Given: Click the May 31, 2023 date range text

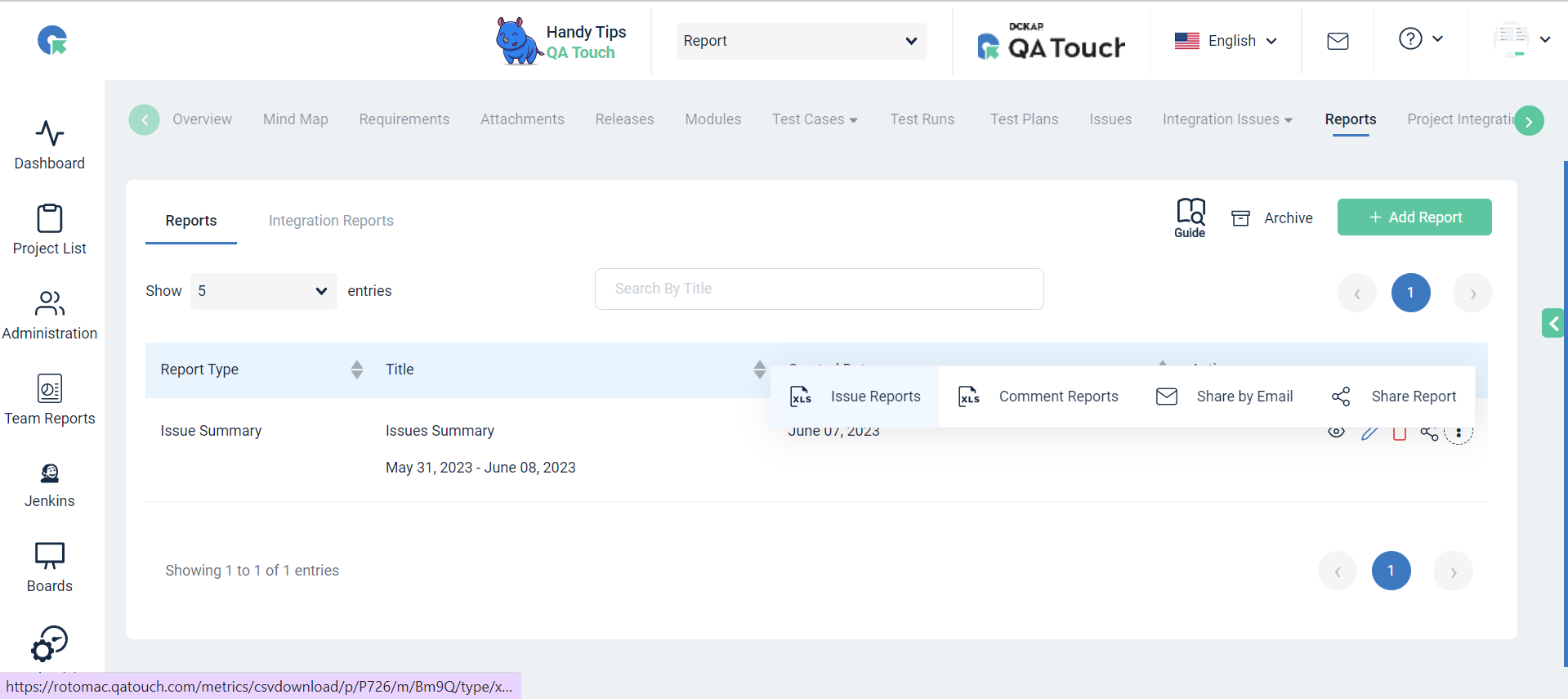Looking at the screenshot, I should (480, 468).
